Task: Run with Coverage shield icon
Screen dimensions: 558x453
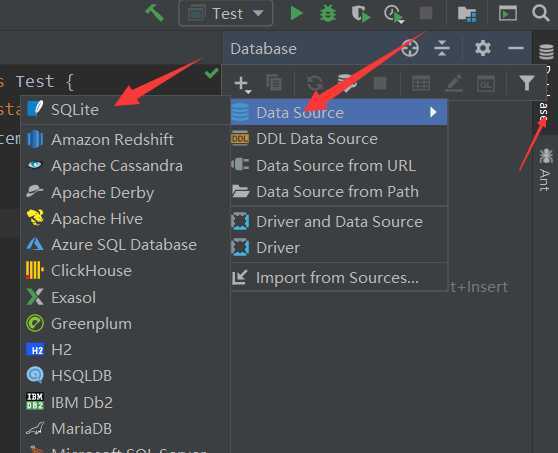Action: pyautogui.click(x=360, y=14)
